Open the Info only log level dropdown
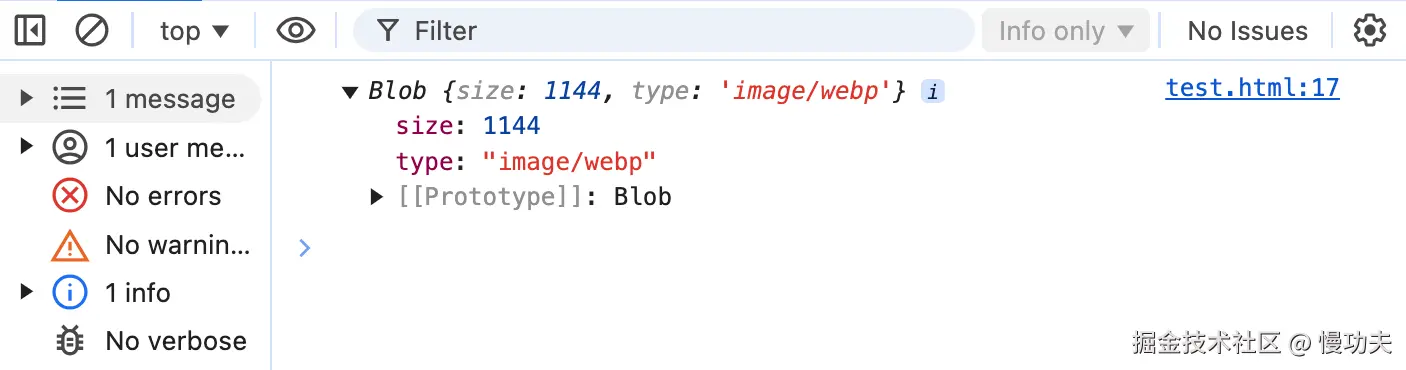This screenshot has width=1406, height=370. tap(1066, 31)
